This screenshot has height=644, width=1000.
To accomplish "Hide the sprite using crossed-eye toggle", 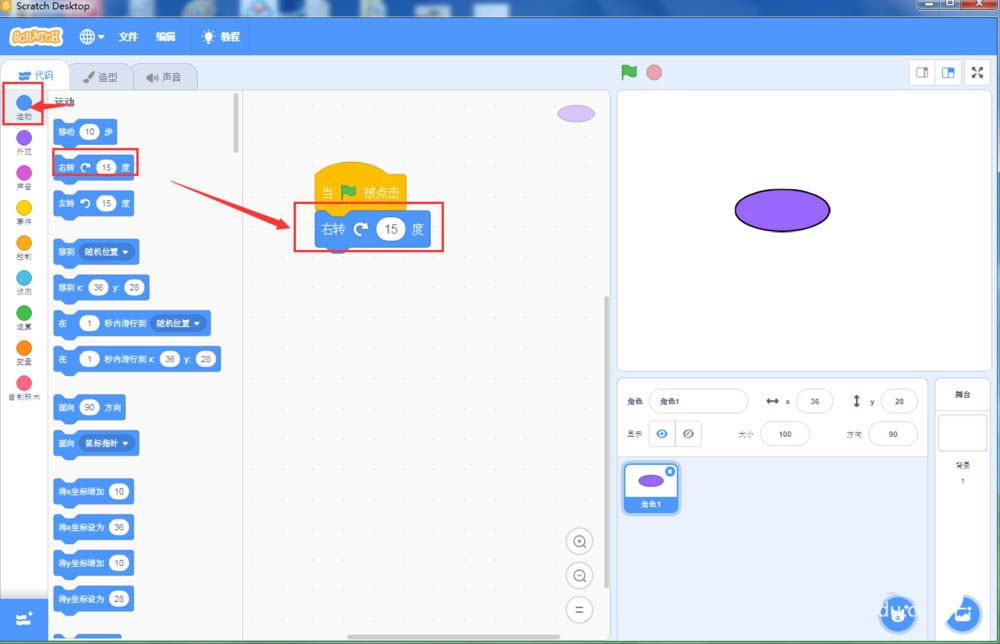I will 688,434.
